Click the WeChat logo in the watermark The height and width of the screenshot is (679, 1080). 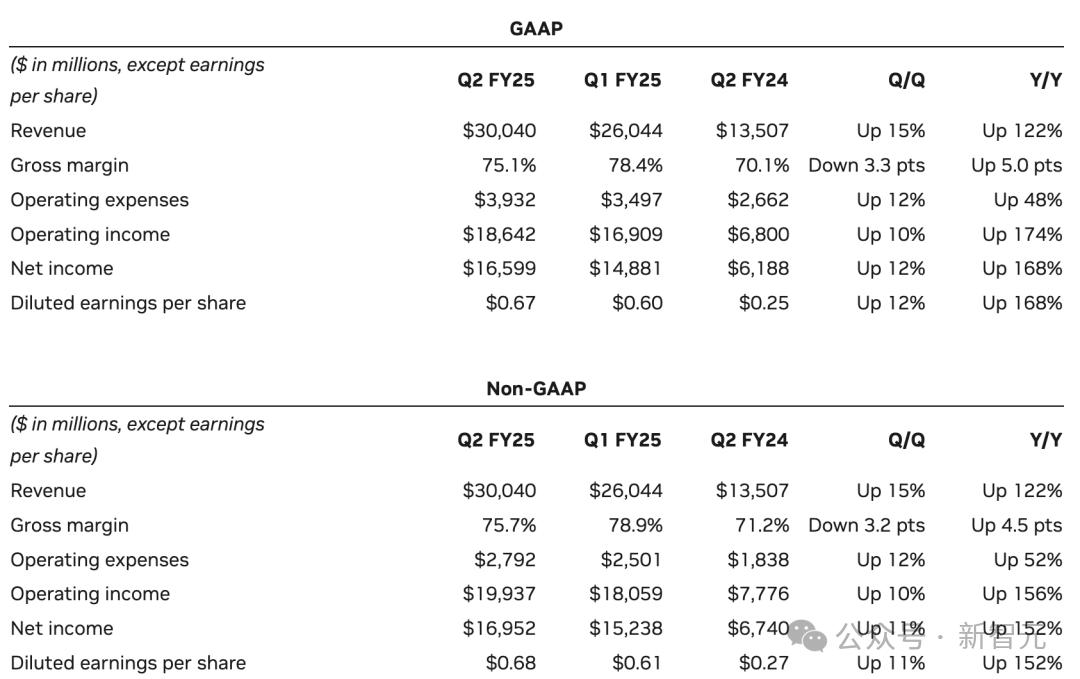pos(808,634)
